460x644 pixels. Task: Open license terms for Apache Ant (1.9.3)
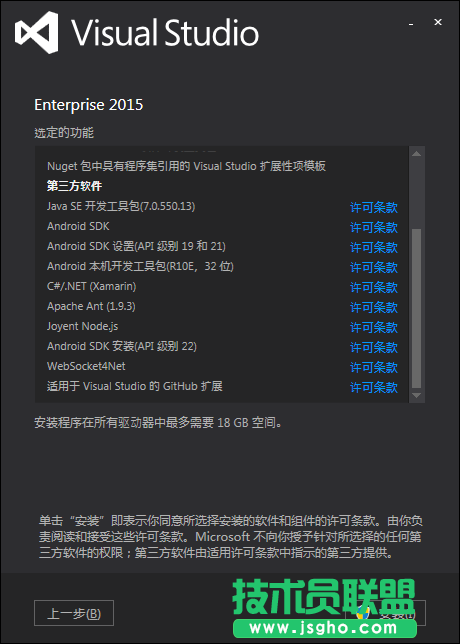click(374, 307)
